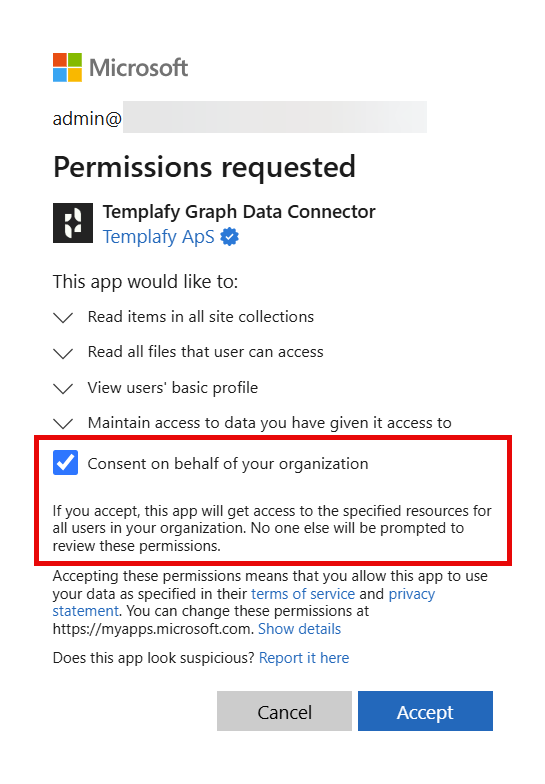Screen dimensions: 545x784
Task: Open the terms of service link
Action: 303,594
